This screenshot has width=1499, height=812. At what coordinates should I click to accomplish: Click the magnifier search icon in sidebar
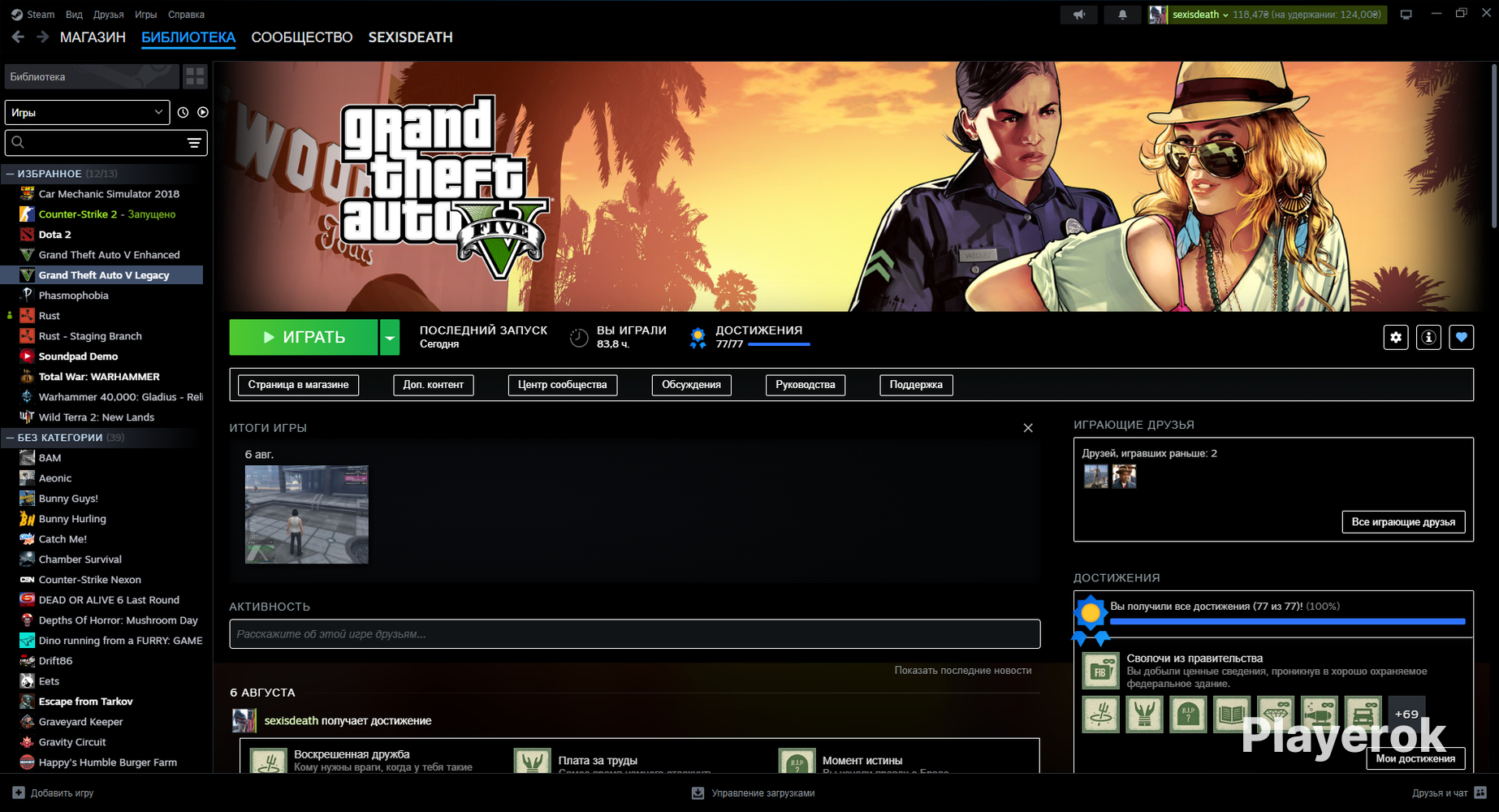pyautogui.click(x=18, y=143)
